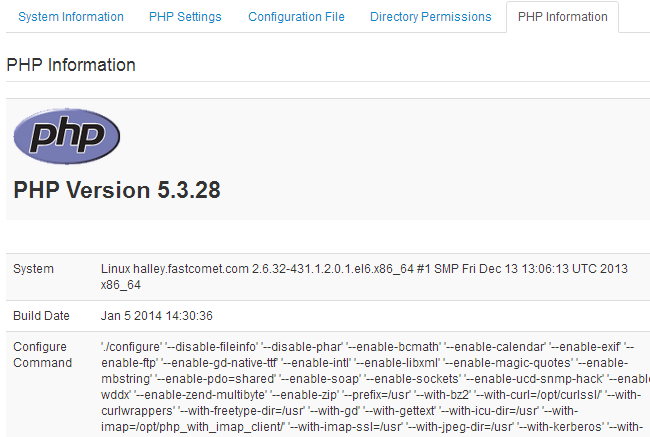The height and width of the screenshot is (437, 650).
Task: Select the Build Date row label
Action: pos(41,316)
